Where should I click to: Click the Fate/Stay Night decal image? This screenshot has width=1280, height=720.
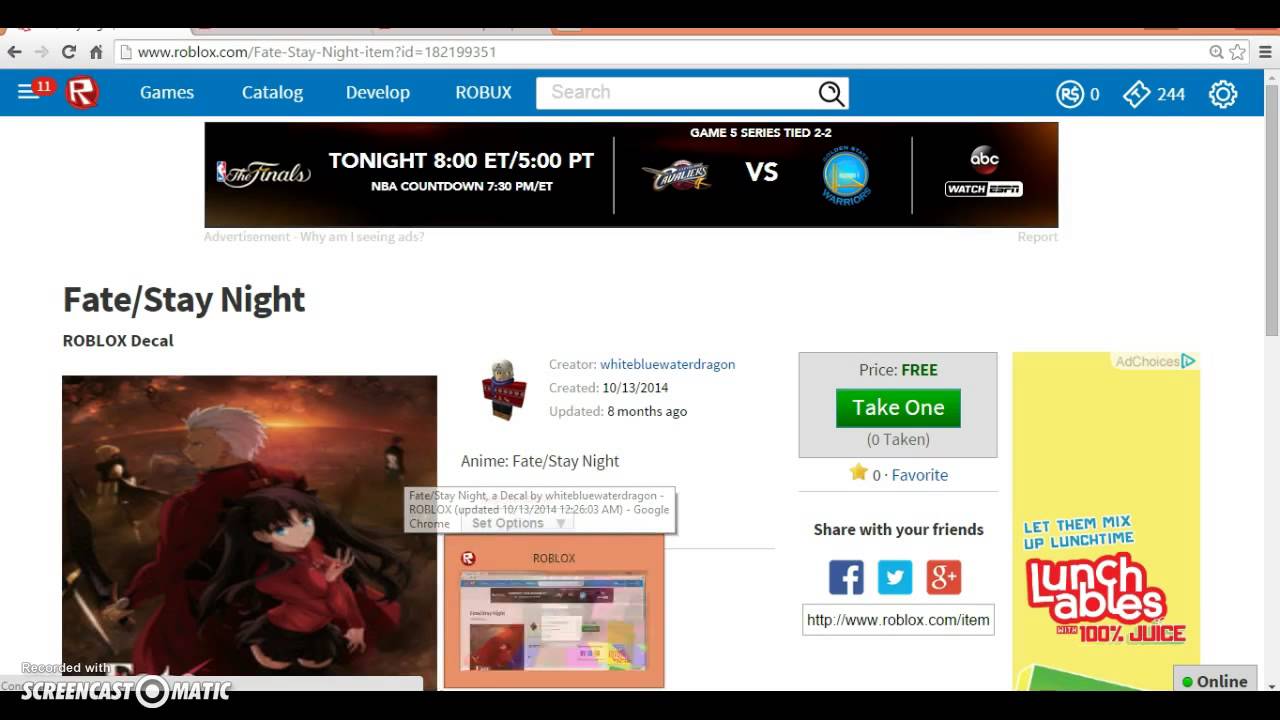pos(250,532)
